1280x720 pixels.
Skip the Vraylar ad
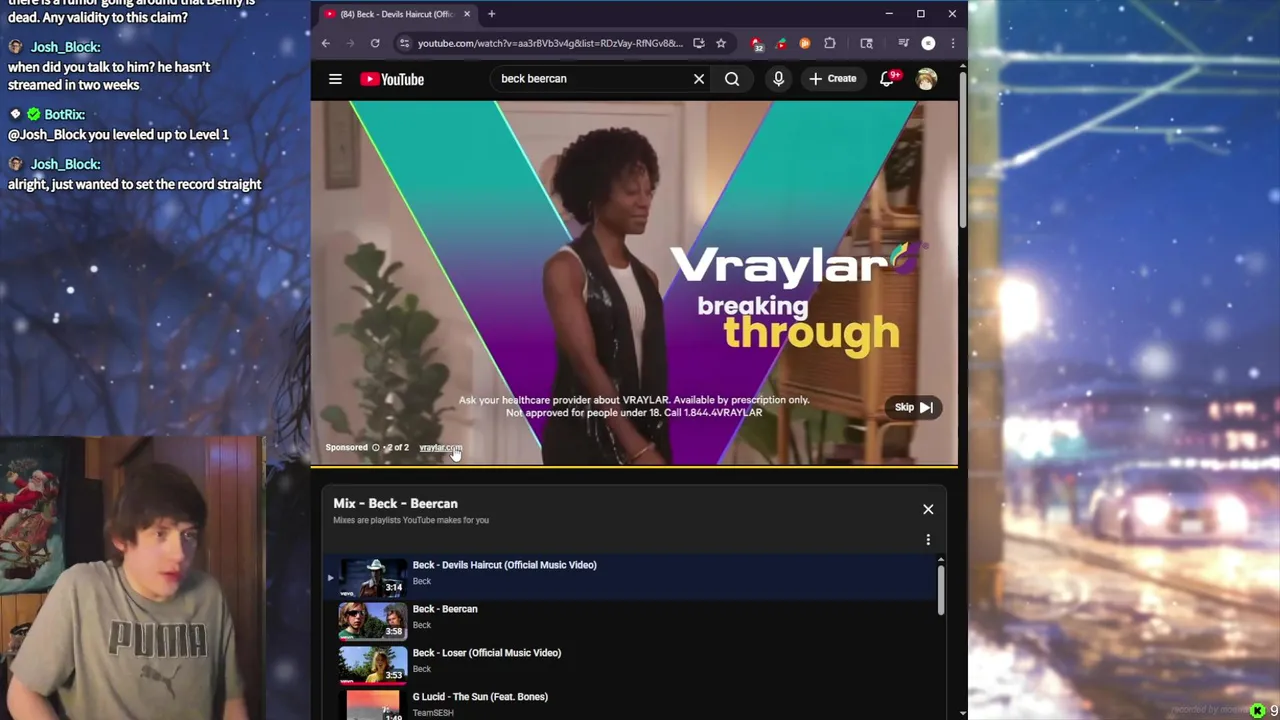[x=913, y=407]
